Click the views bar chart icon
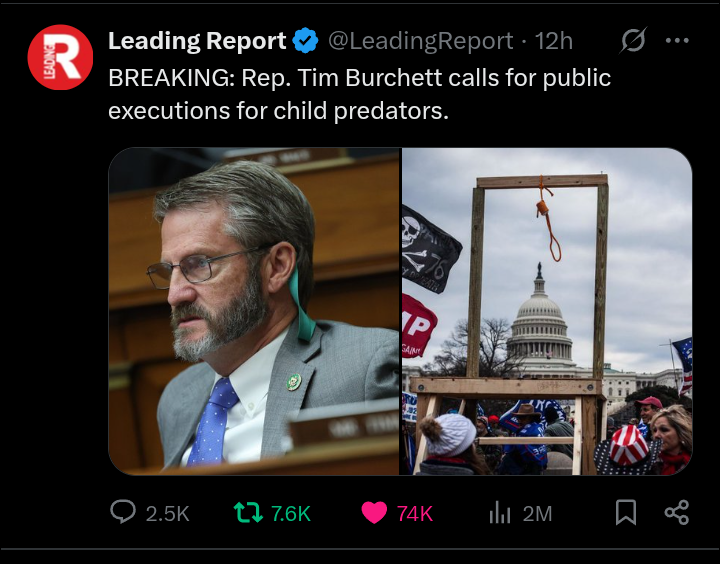Viewport: 720px width, 564px height. (500, 513)
